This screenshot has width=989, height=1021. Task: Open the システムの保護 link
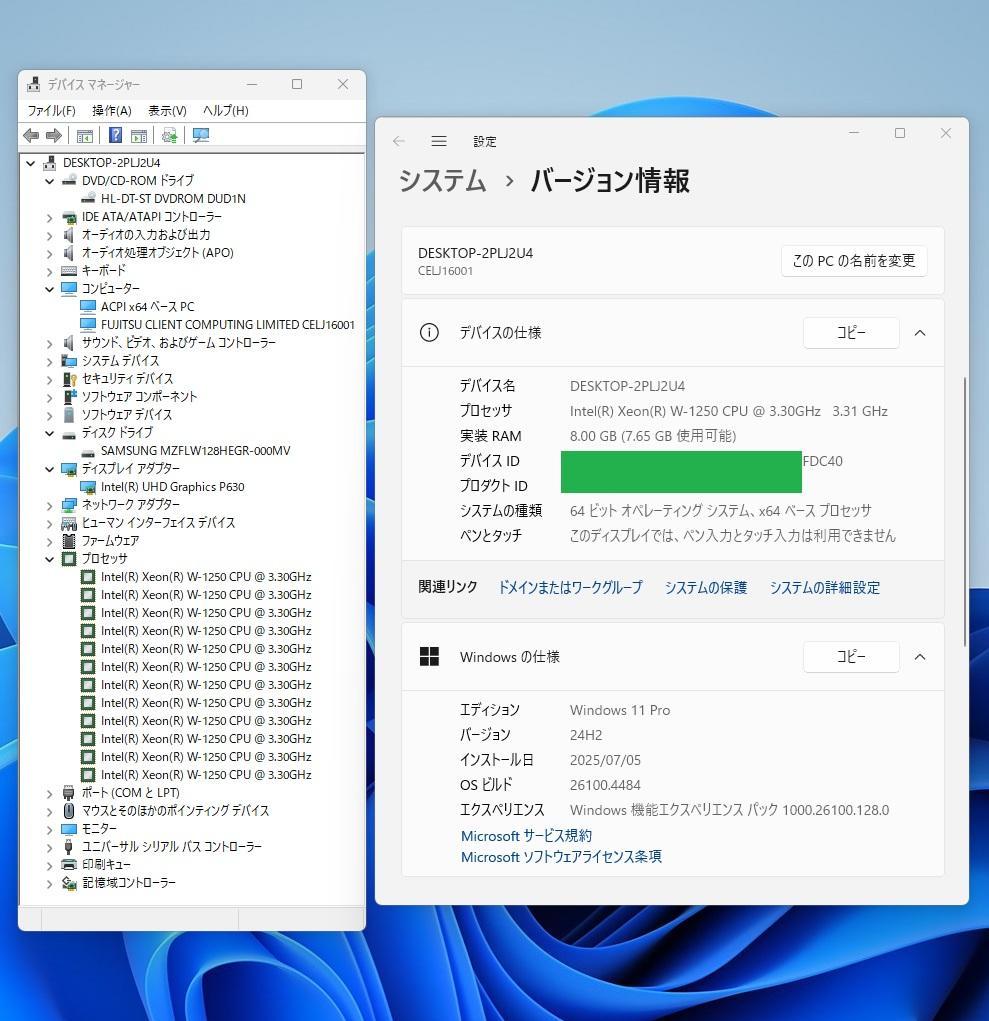[708, 587]
